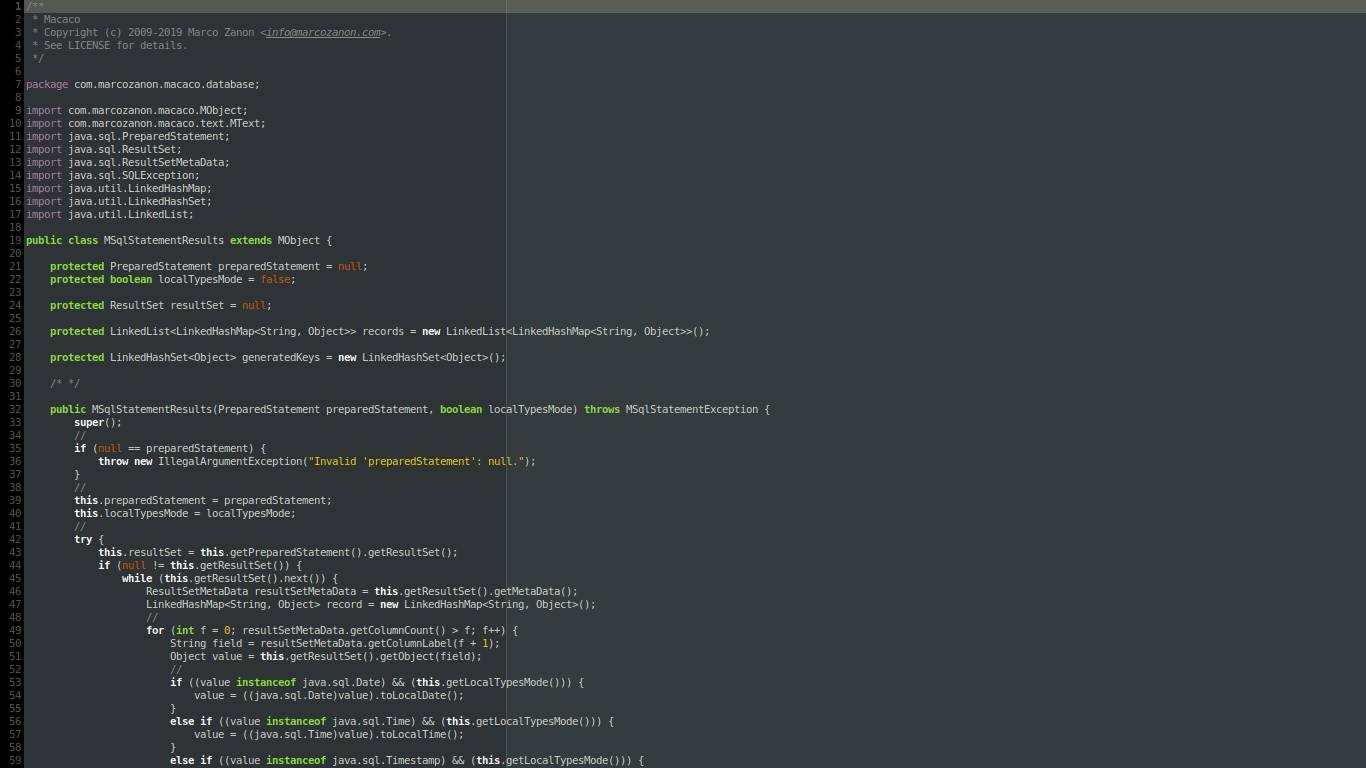
Task: Click the 'try' keyword on line 42
Action: (x=83, y=539)
